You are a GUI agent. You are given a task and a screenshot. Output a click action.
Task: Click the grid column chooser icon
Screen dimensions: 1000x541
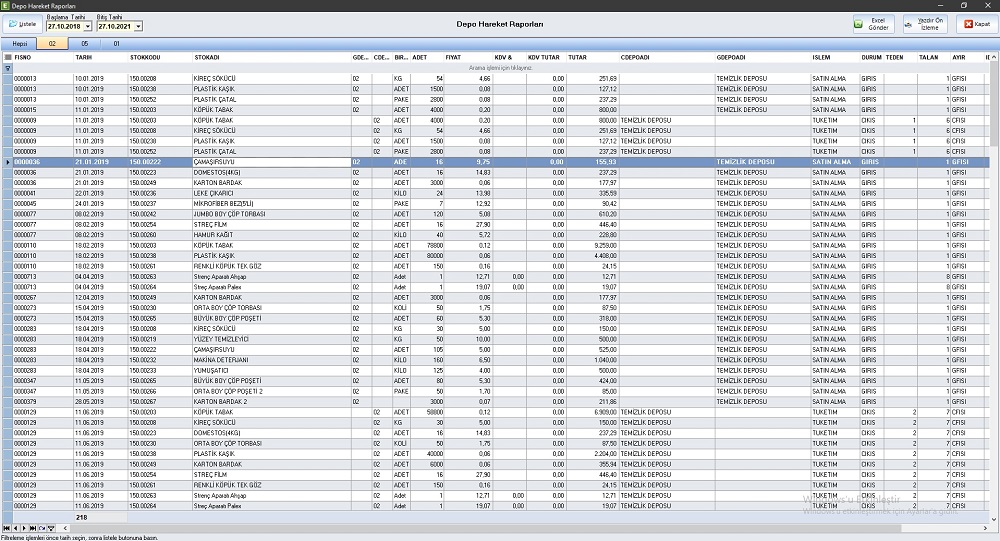point(8,57)
